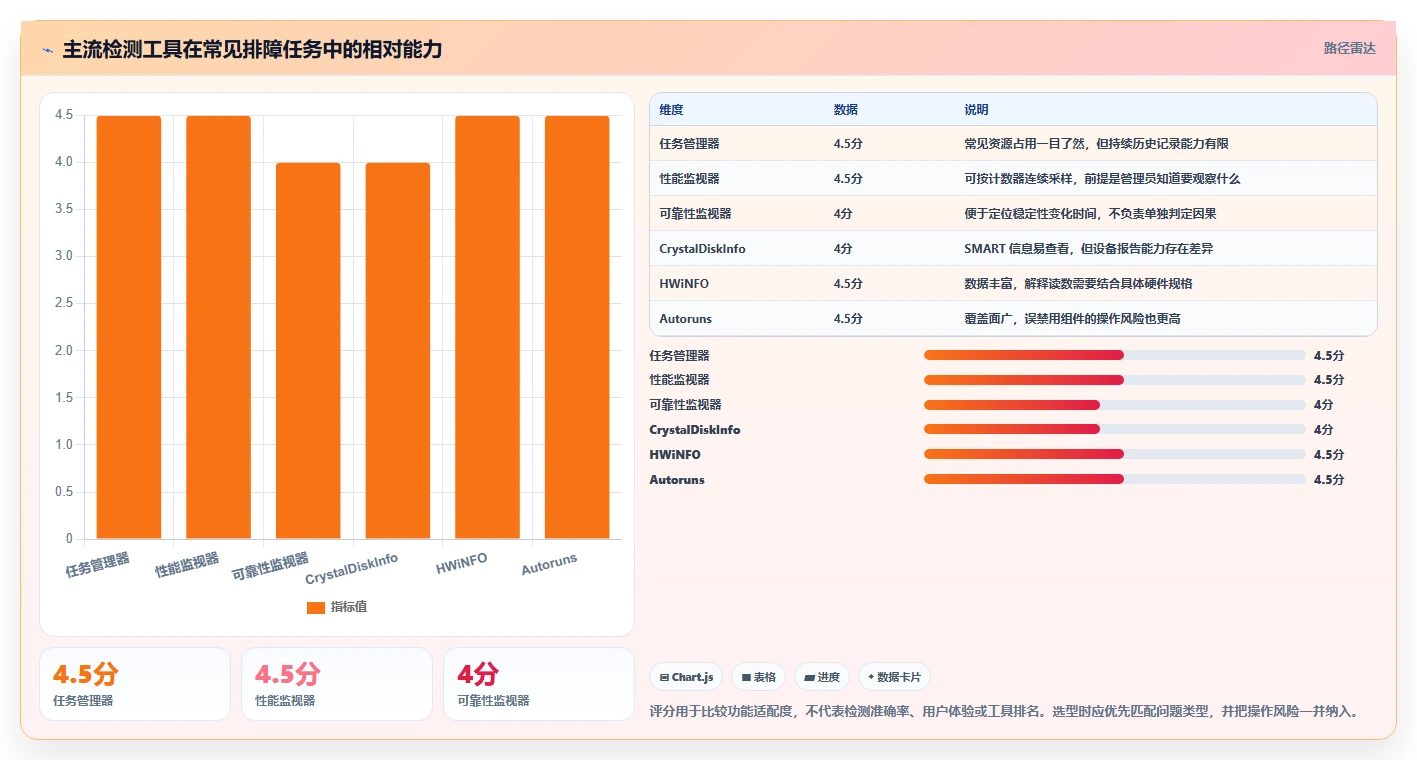Click the 任务管理器 x-axis label
The image size is (1417, 760).
(x=98, y=565)
